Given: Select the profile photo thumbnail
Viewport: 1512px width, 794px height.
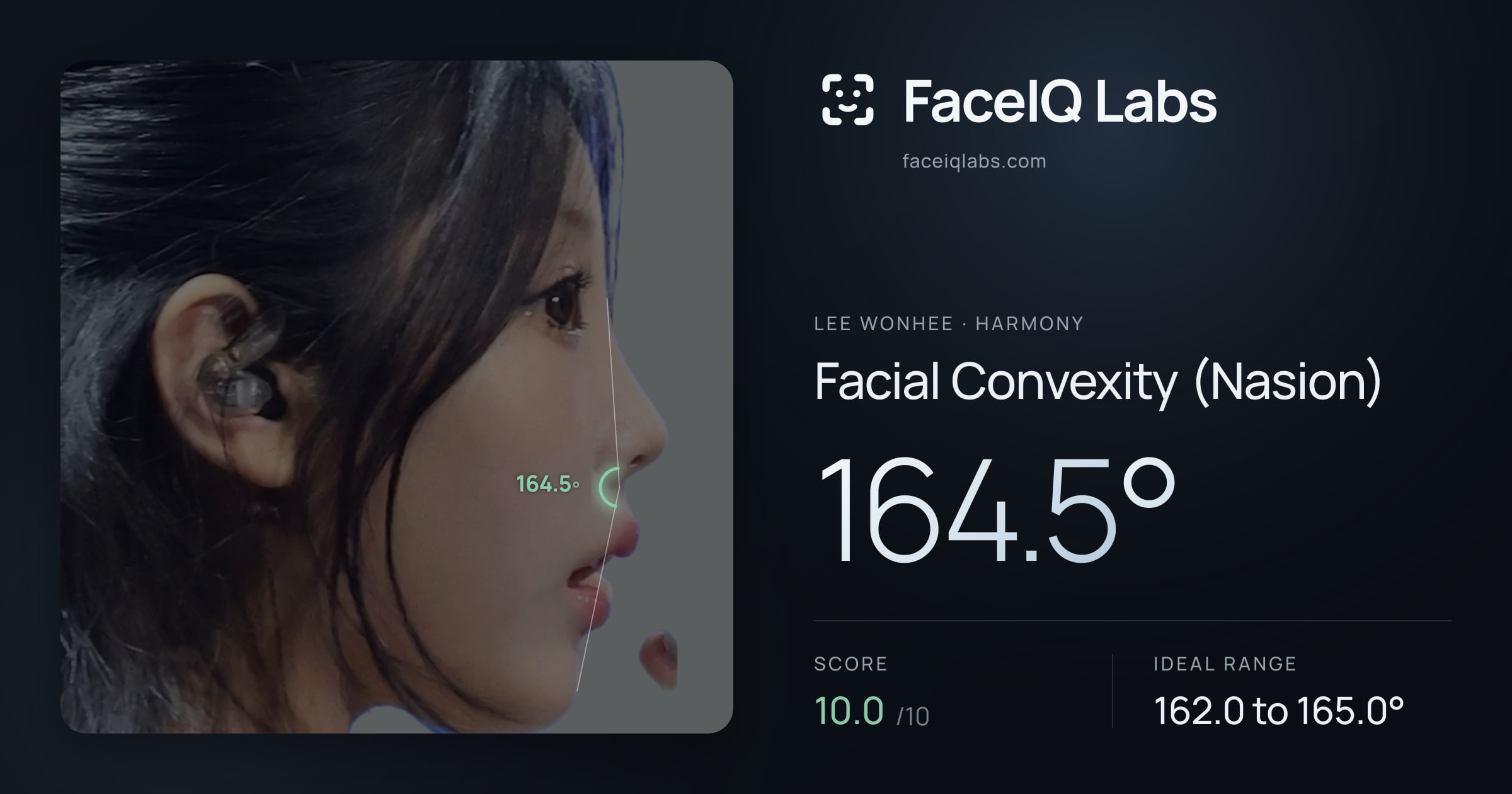Looking at the screenshot, I should [x=397, y=397].
